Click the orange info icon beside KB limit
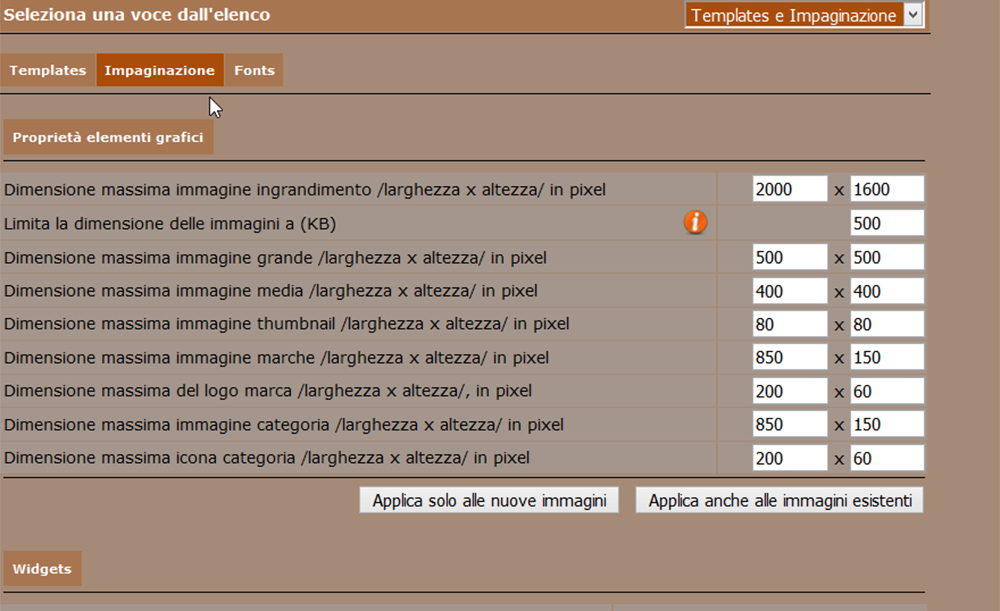 695,223
